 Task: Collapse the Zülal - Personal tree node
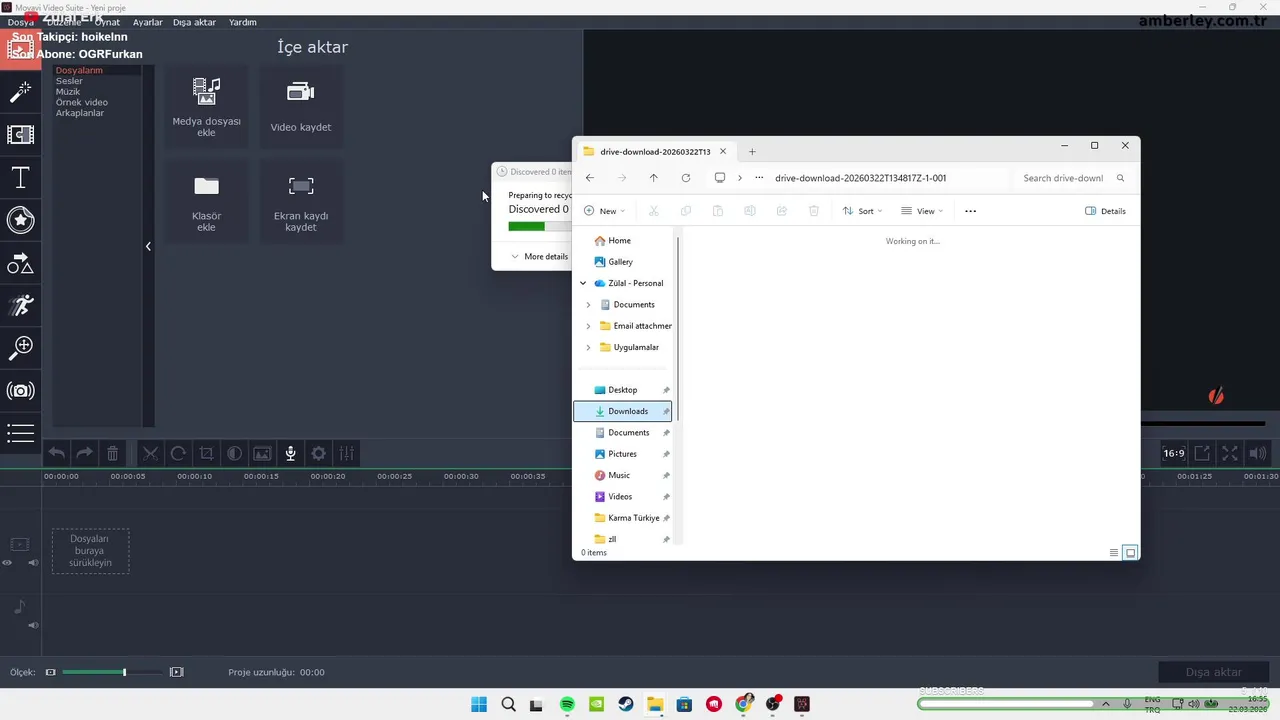(583, 283)
